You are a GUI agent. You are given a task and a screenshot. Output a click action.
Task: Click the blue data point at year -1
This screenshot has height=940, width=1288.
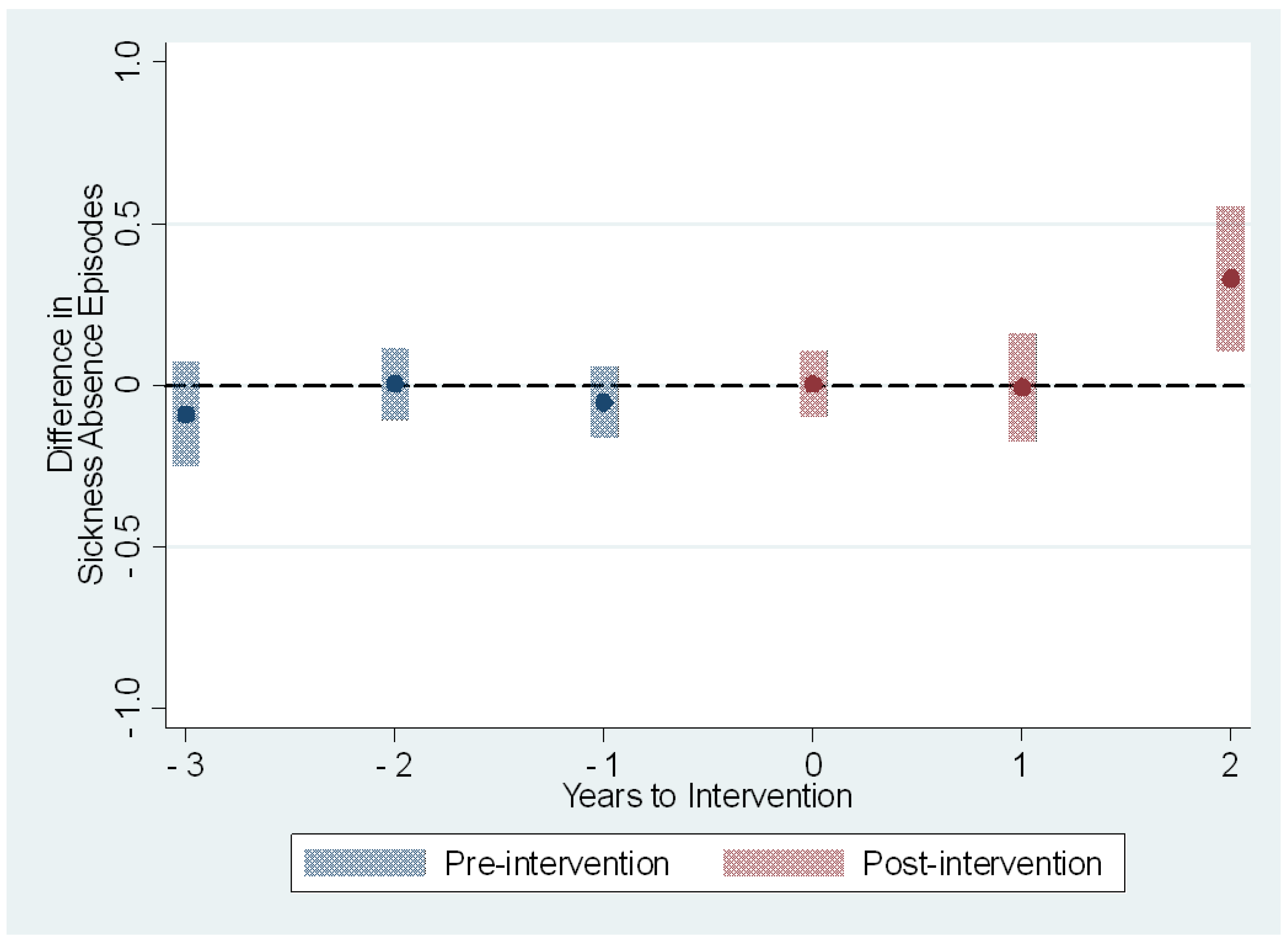[604, 403]
